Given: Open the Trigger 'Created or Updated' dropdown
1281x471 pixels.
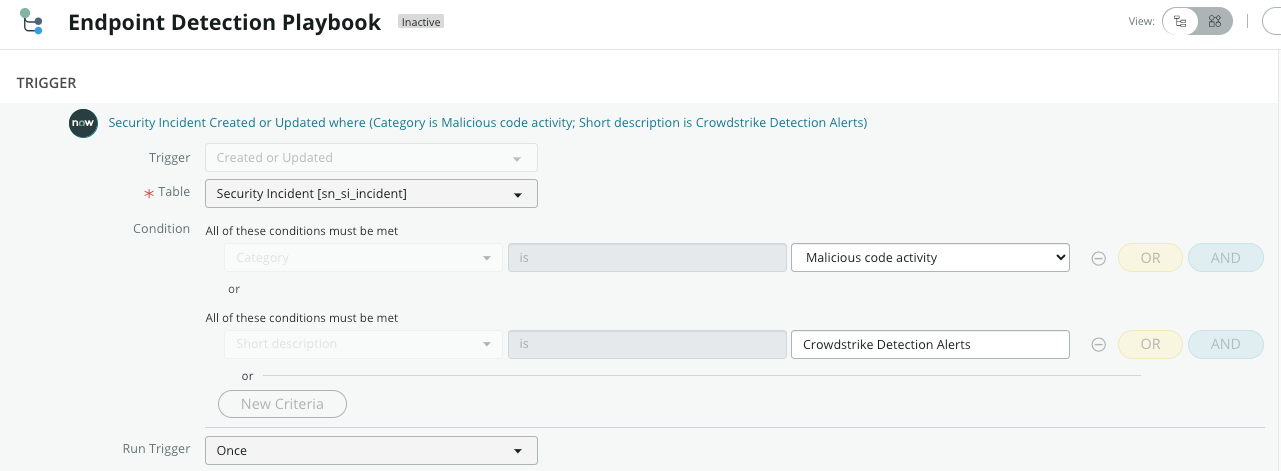Looking at the screenshot, I should click(371, 158).
